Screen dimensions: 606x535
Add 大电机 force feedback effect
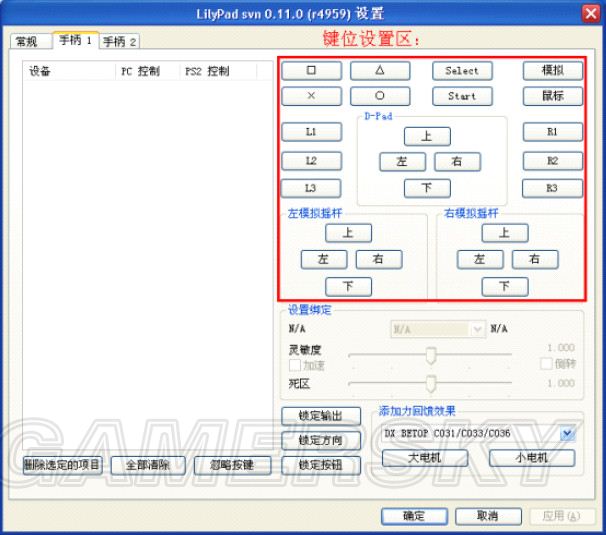click(x=425, y=458)
